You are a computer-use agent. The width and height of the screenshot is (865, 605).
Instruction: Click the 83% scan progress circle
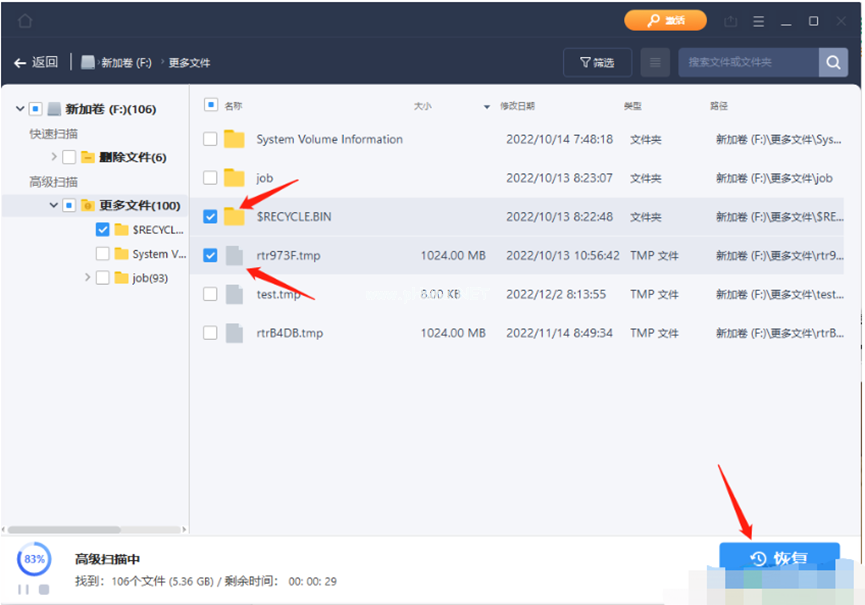coord(34,558)
